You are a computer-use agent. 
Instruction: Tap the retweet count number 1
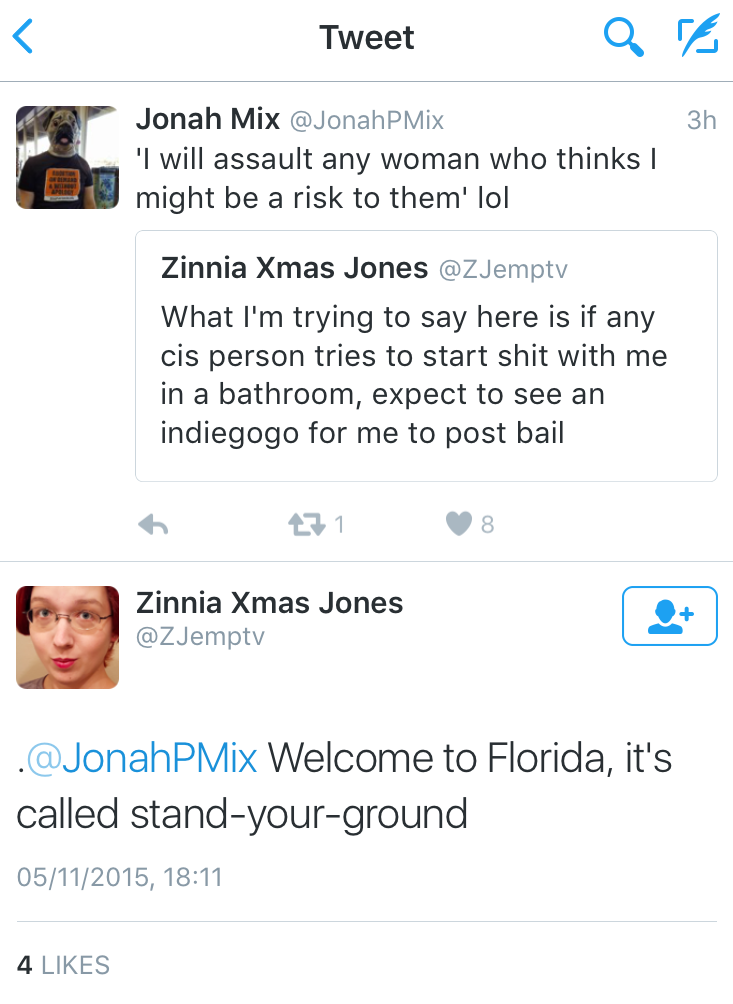pos(339,525)
